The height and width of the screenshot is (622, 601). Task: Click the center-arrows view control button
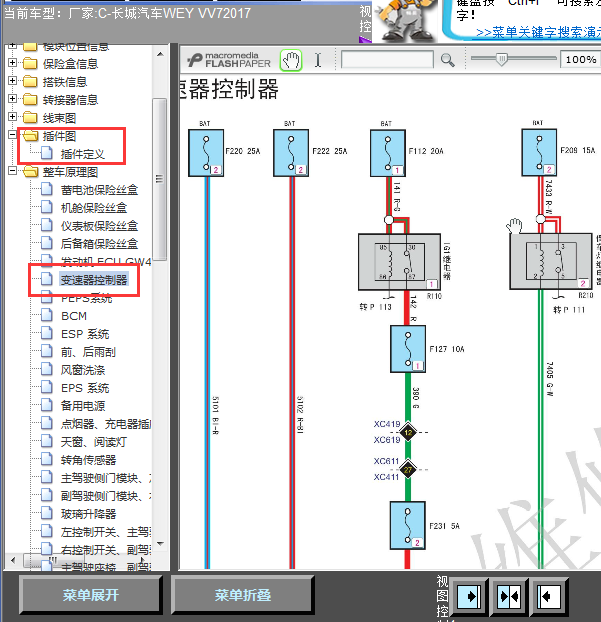click(510, 596)
